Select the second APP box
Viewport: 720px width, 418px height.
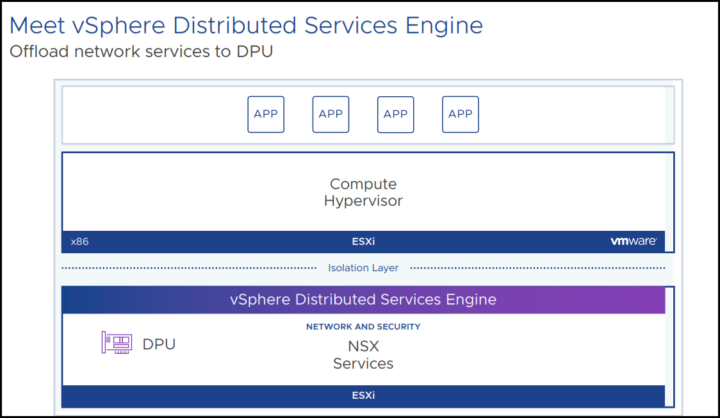pyautogui.click(x=331, y=114)
